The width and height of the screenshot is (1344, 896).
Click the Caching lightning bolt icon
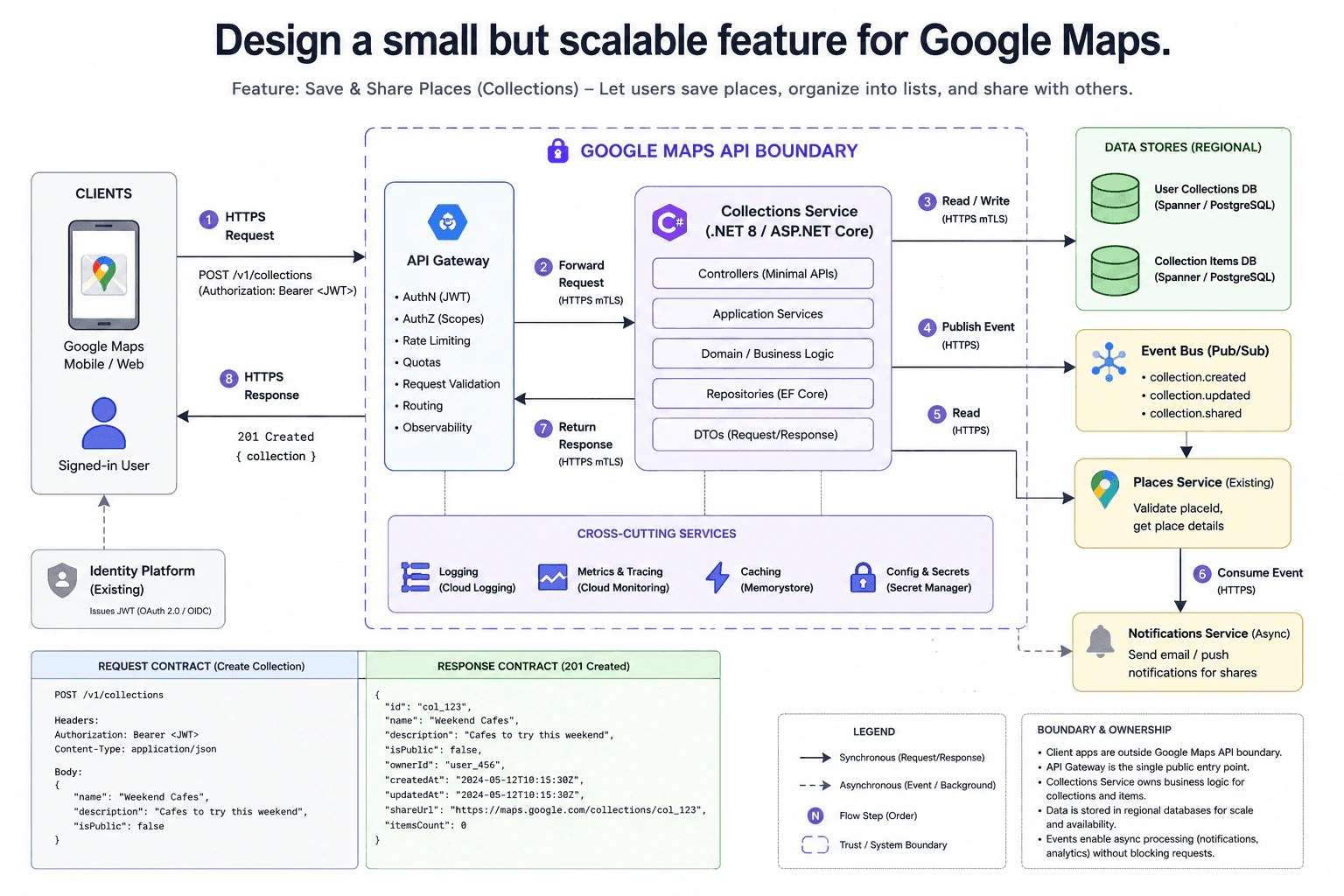[717, 577]
